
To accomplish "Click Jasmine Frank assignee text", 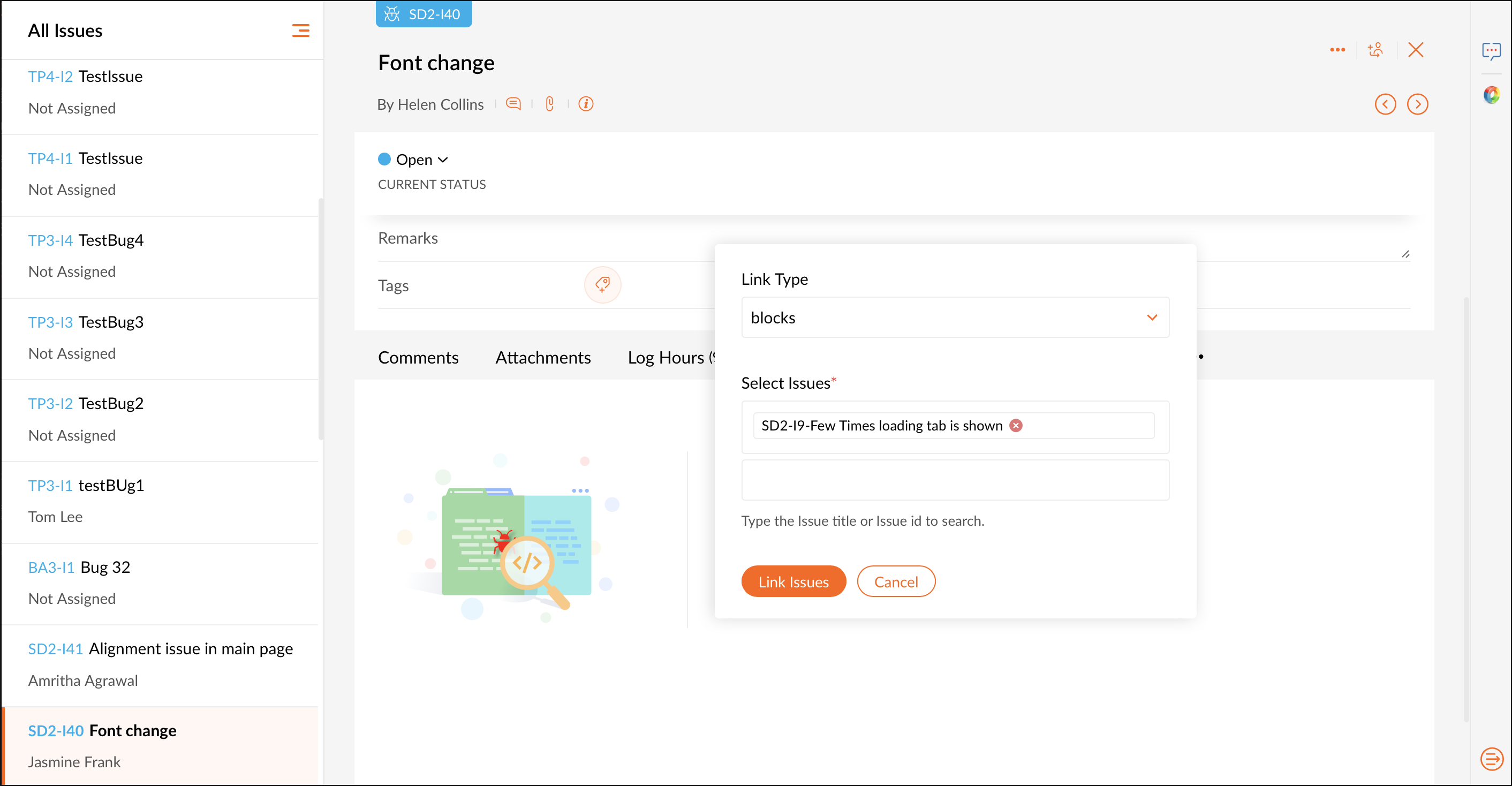I will [74, 762].
